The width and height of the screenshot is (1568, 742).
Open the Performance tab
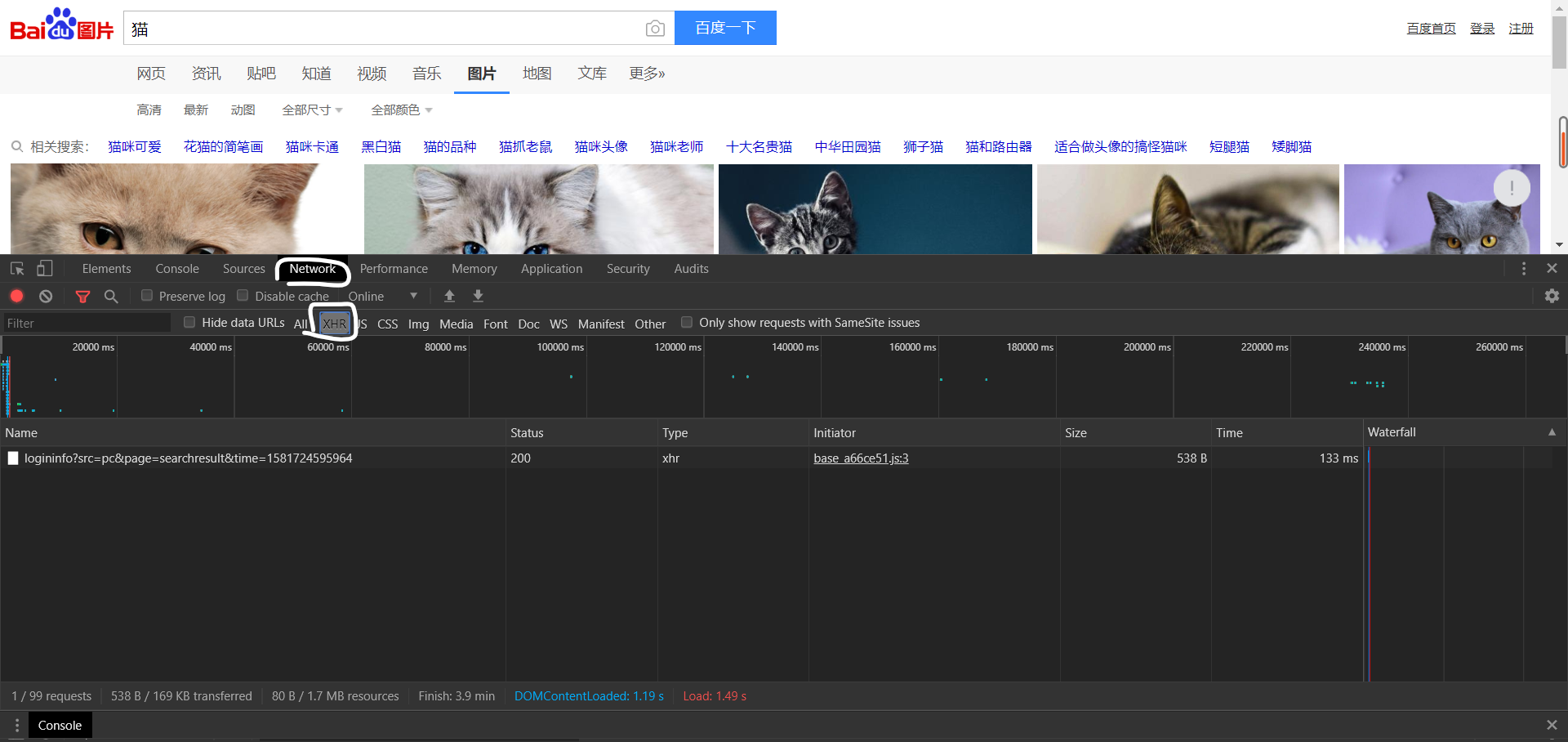pyautogui.click(x=394, y=268)
